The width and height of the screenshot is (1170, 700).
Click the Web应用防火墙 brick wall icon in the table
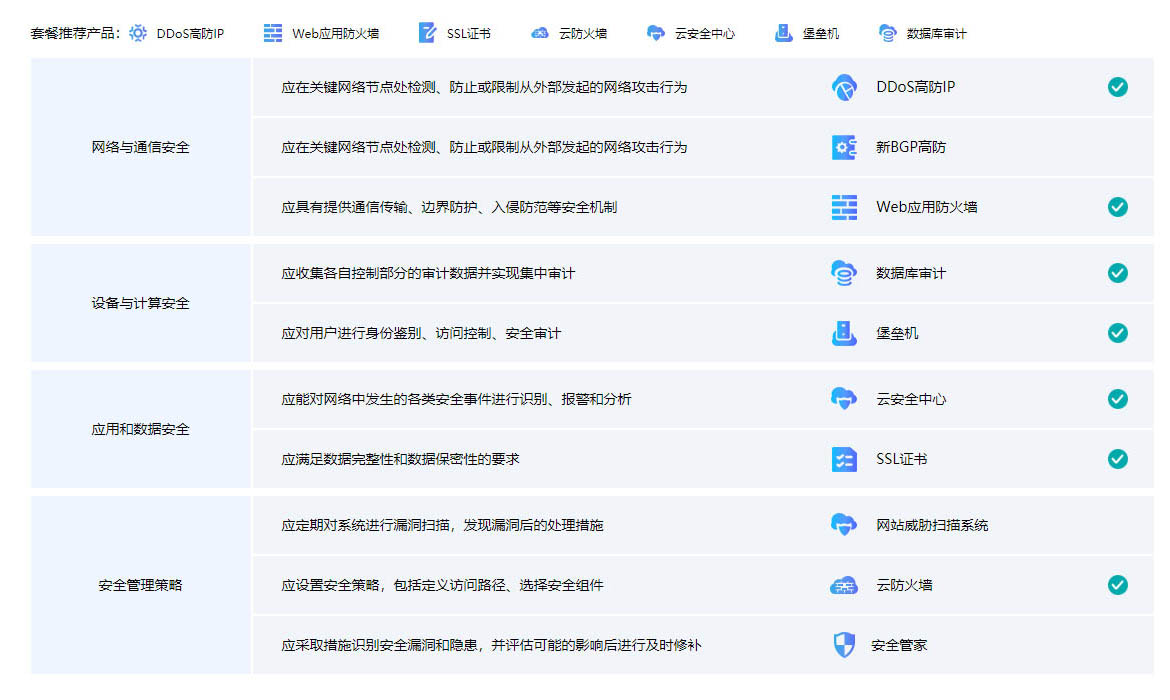click(844, 207)
